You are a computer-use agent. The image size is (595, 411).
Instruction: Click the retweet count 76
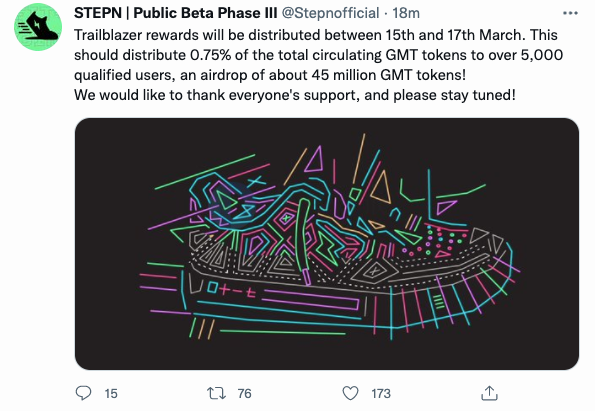(x=245, y=394)
